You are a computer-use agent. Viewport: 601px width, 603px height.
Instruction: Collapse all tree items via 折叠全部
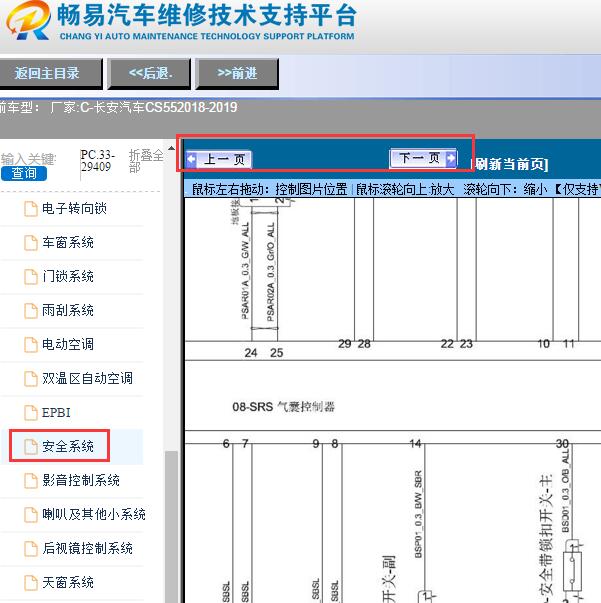[x=146, y=161]
